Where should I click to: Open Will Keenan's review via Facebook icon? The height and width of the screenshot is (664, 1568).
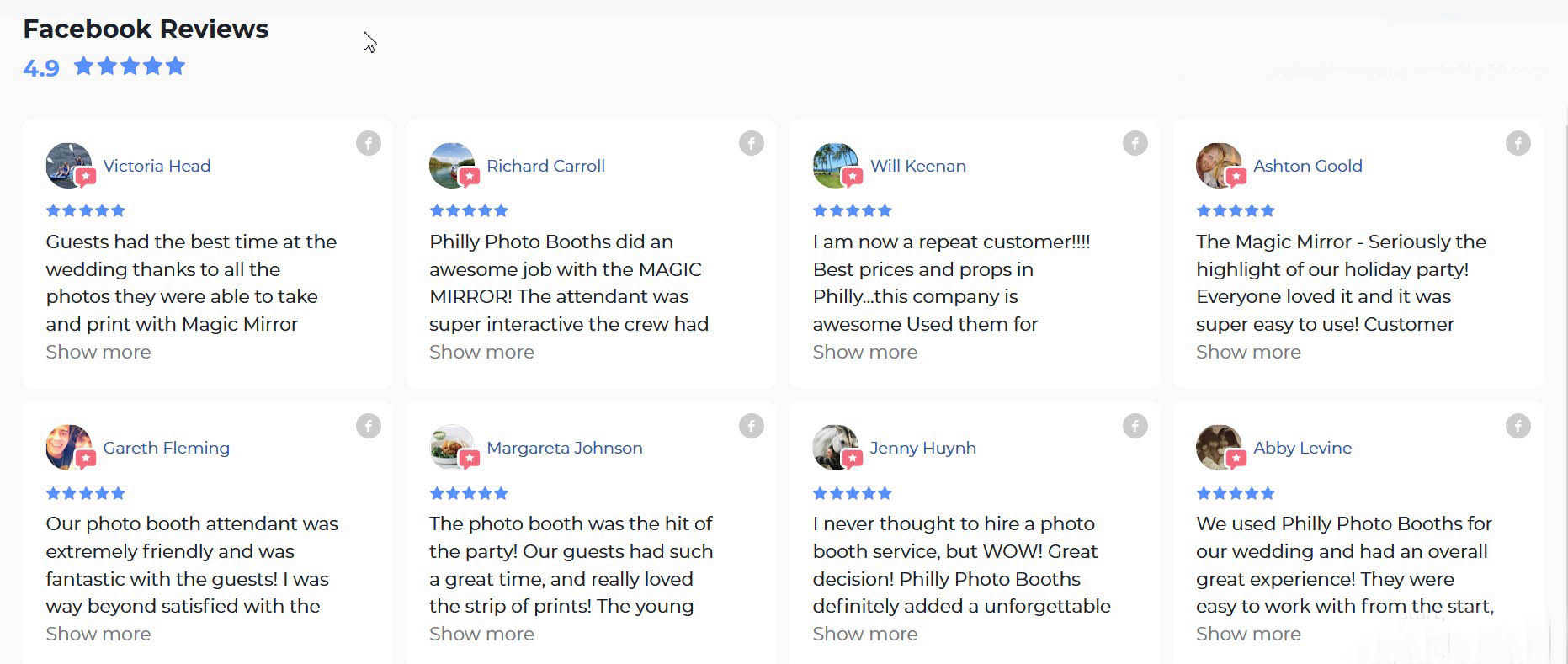[x=1135, y=143]
